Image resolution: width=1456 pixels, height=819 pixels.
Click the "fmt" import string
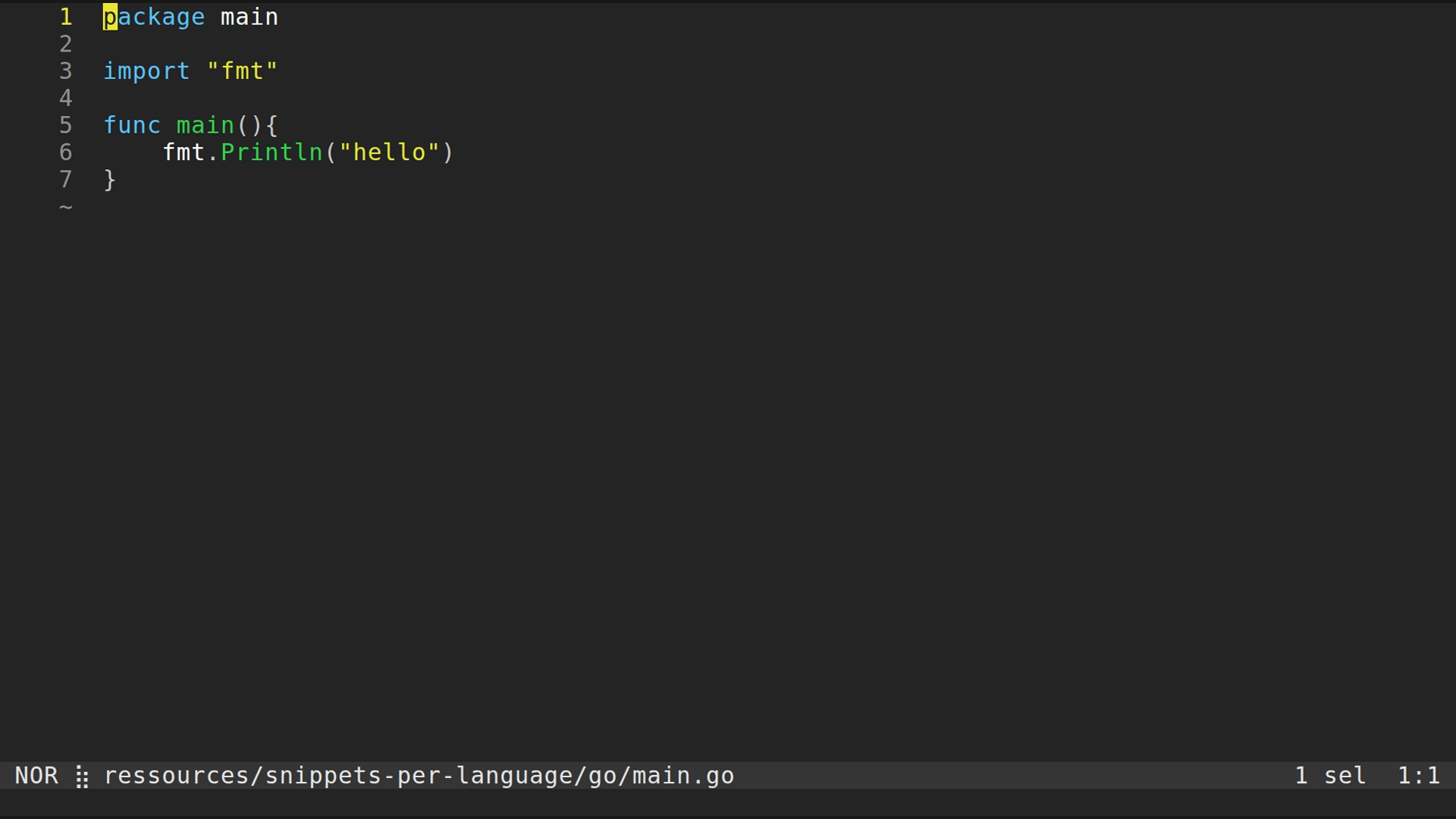(x=242, y=71)
